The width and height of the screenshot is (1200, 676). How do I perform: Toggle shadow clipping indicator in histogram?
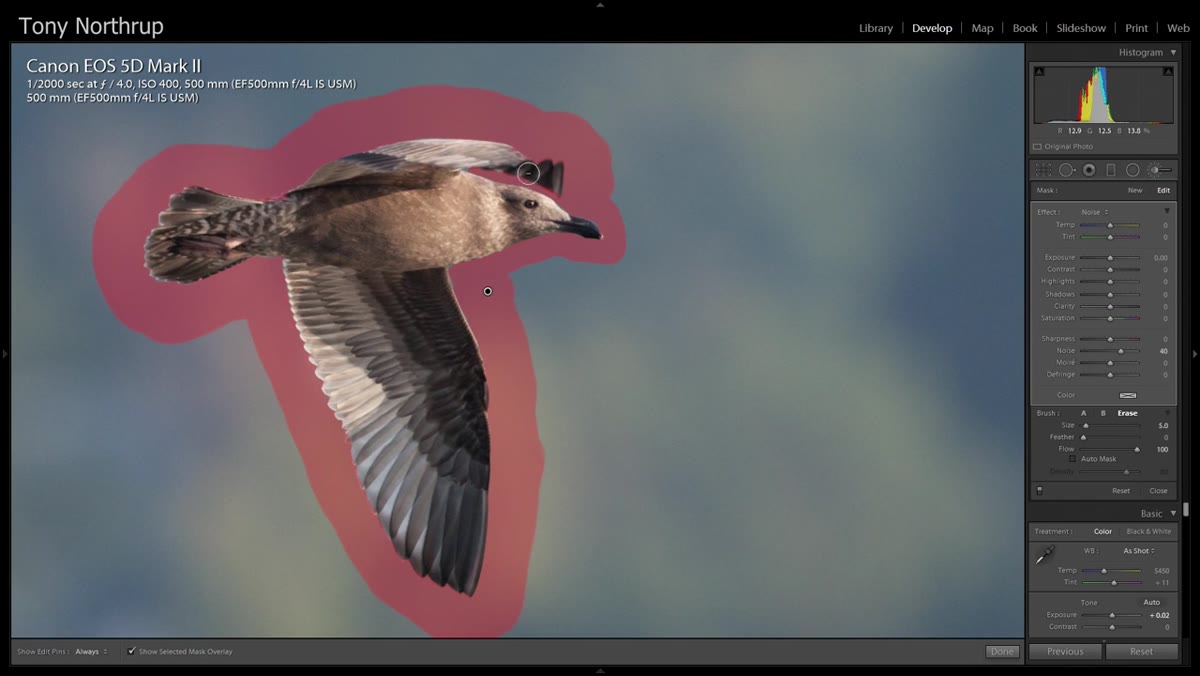1039,71
